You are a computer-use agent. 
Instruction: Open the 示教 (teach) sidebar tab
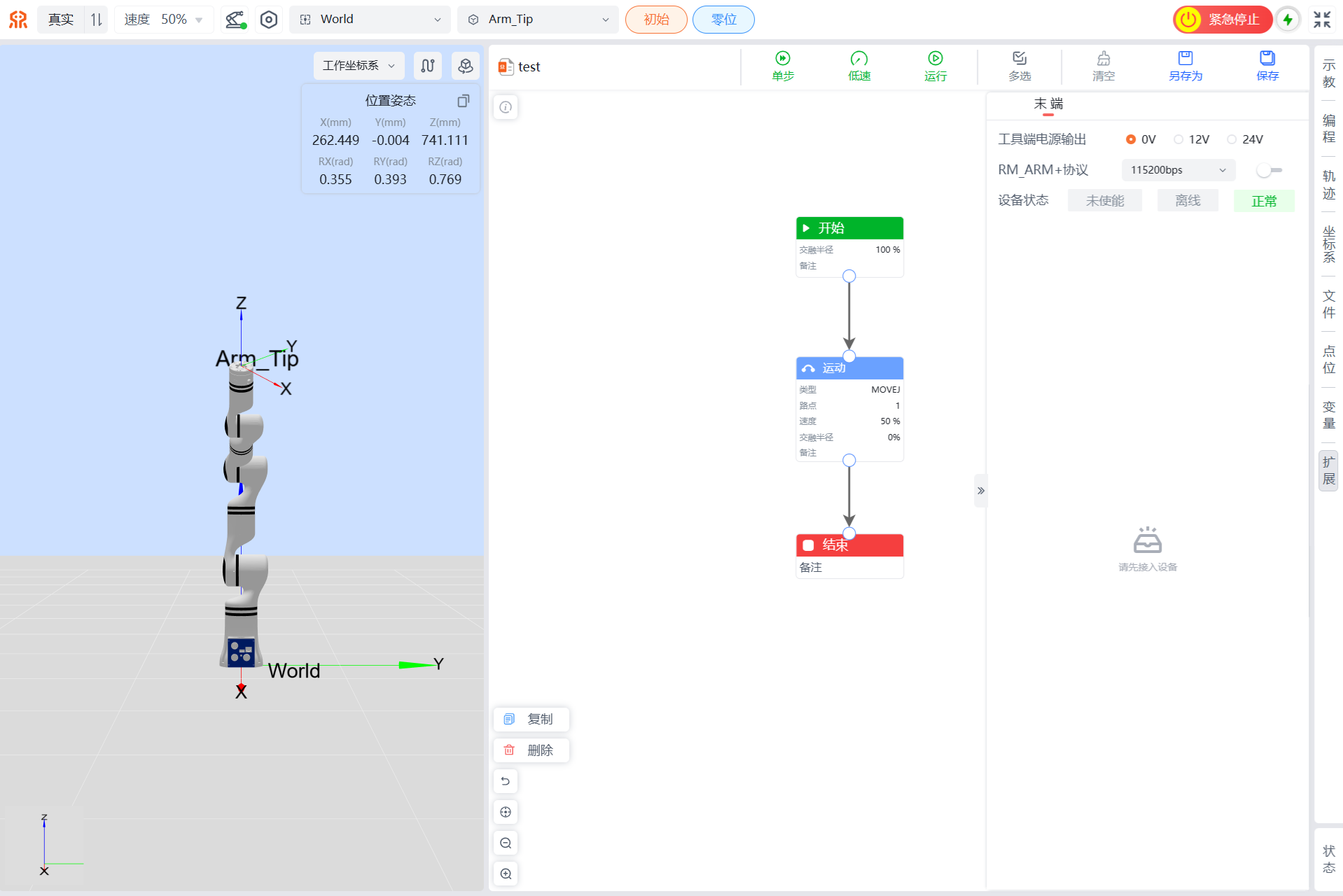(x=1328, y=73)
